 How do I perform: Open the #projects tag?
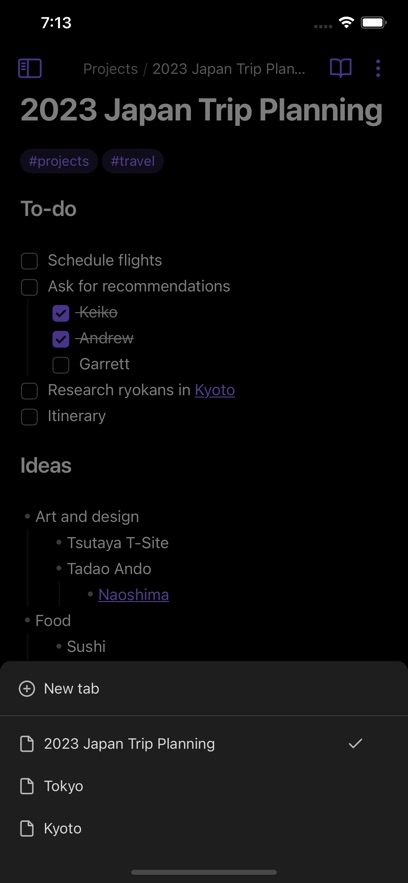pos(59,161)
